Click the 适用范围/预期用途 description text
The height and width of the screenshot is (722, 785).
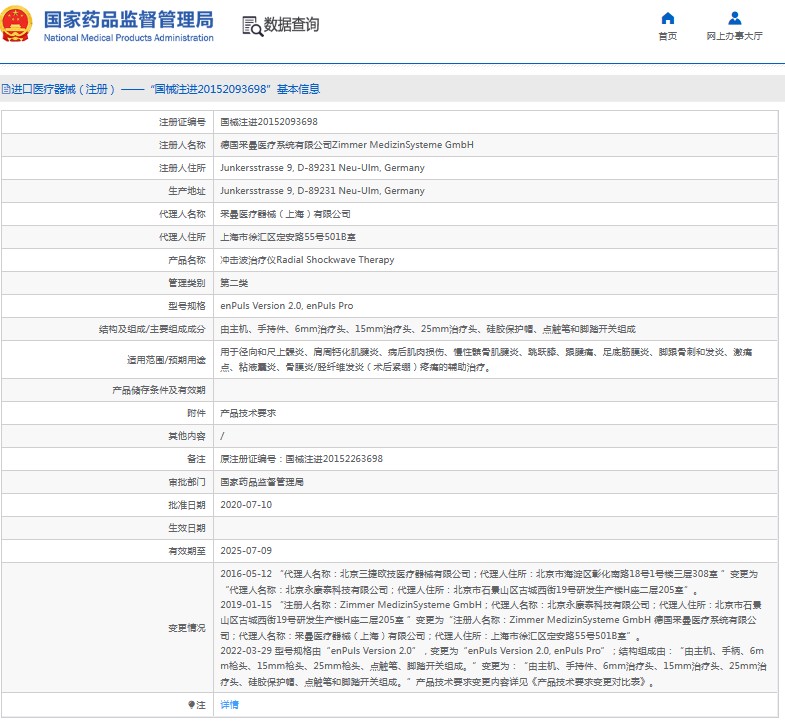[x=486, y=359]
